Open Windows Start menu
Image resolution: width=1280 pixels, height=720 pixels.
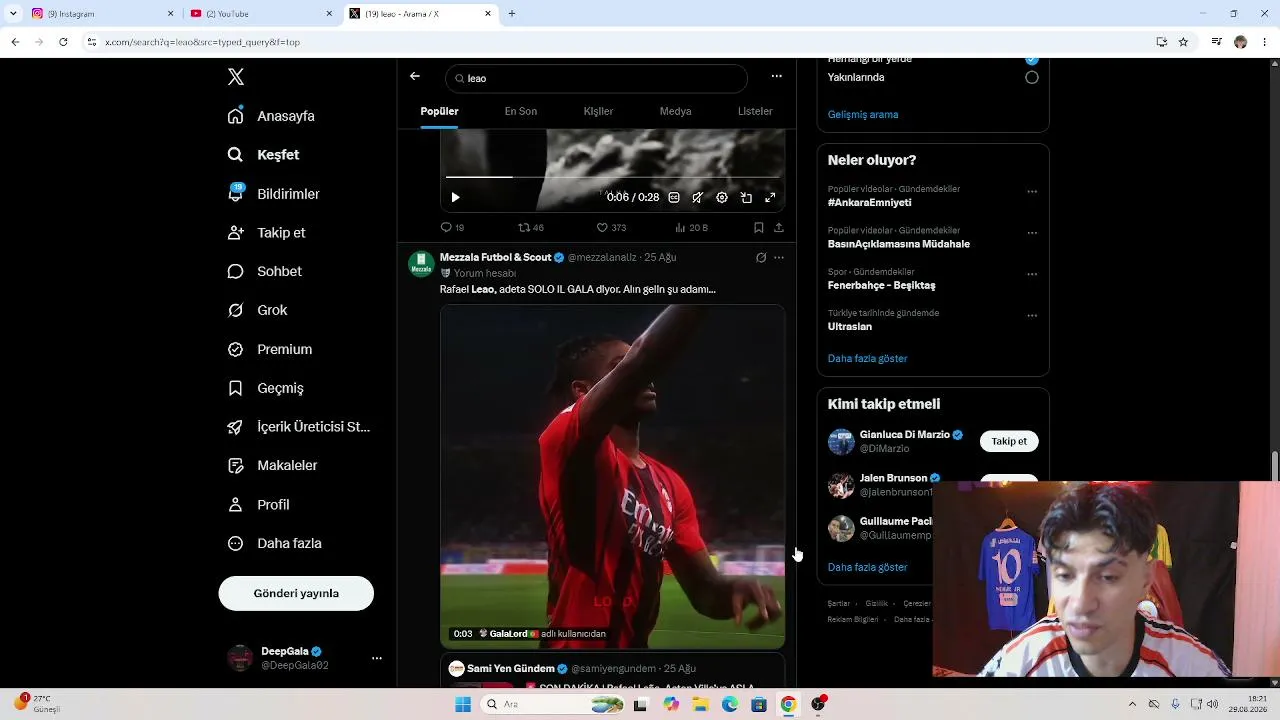click(x=463, y=705)
